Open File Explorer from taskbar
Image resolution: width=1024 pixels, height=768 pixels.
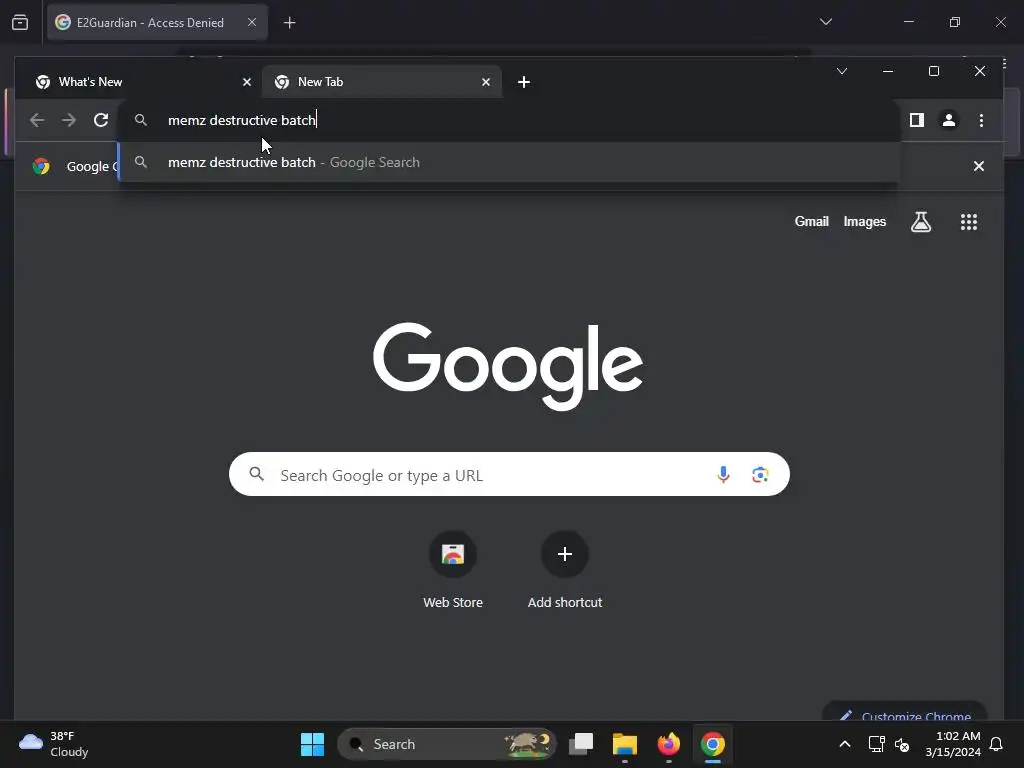click(x=624, y=744)
